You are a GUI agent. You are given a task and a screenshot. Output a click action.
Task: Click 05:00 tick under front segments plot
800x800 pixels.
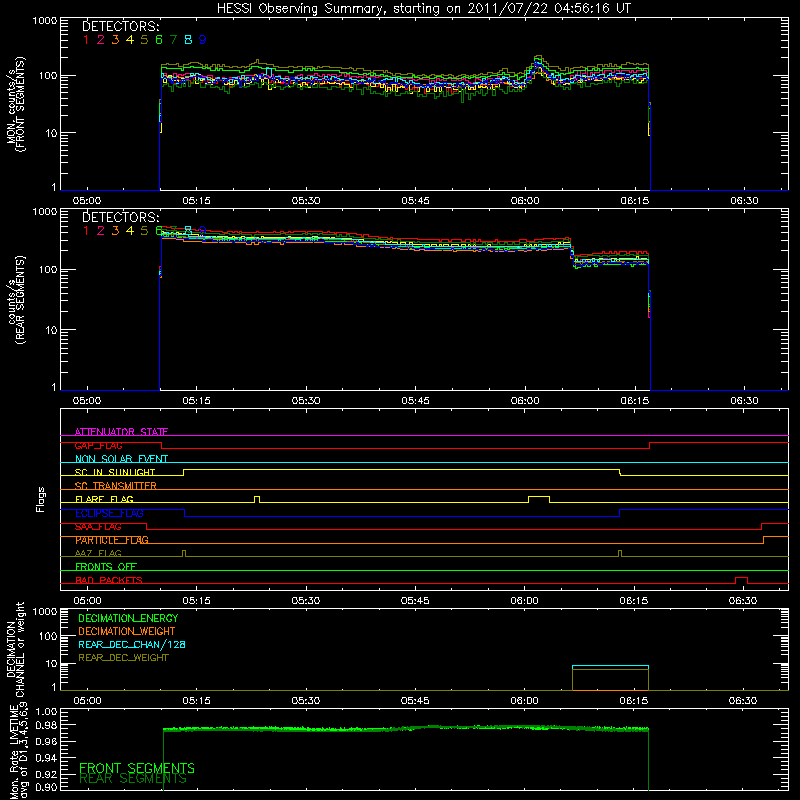[87, 201]
